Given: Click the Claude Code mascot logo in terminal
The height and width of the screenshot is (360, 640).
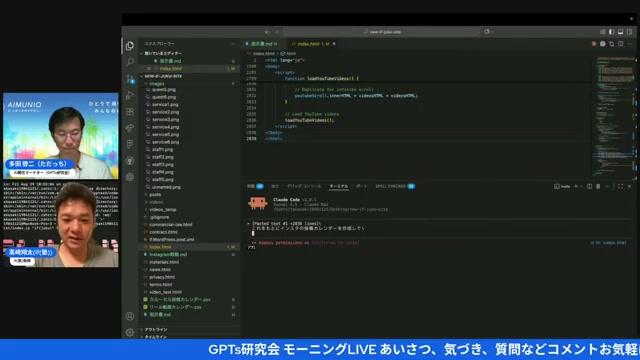Looking at the screenshot, I should pyautogui.click(x=258, y=203).
